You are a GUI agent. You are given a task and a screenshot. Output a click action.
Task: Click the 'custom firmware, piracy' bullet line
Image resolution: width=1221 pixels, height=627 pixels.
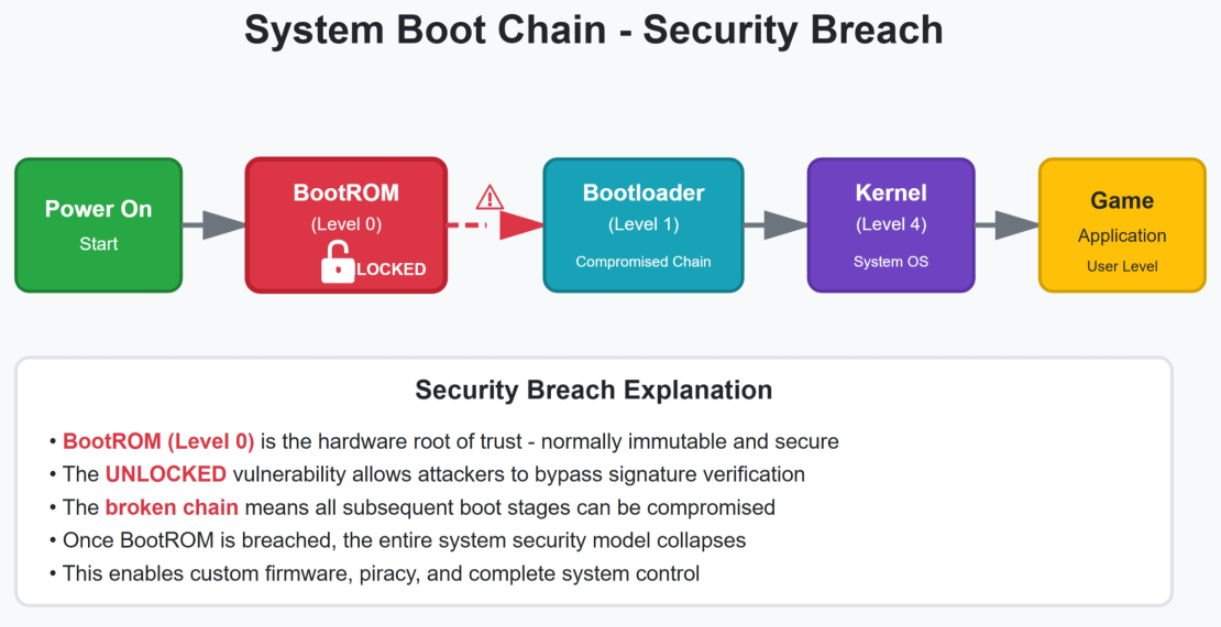(x=381, y=573)
